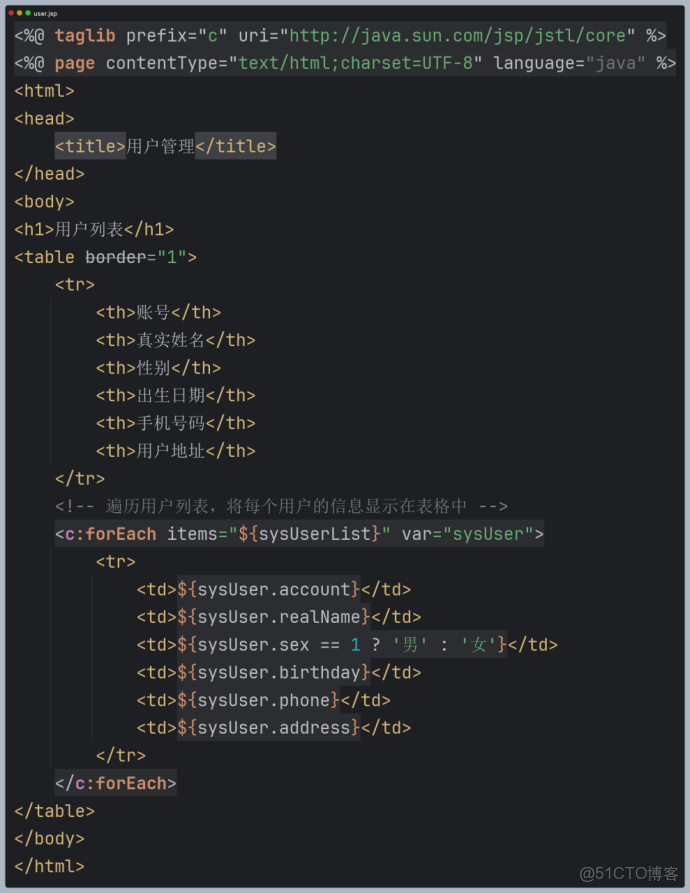690x893 pixels.
Task: Click the red close dot
Action: (11, 12)
